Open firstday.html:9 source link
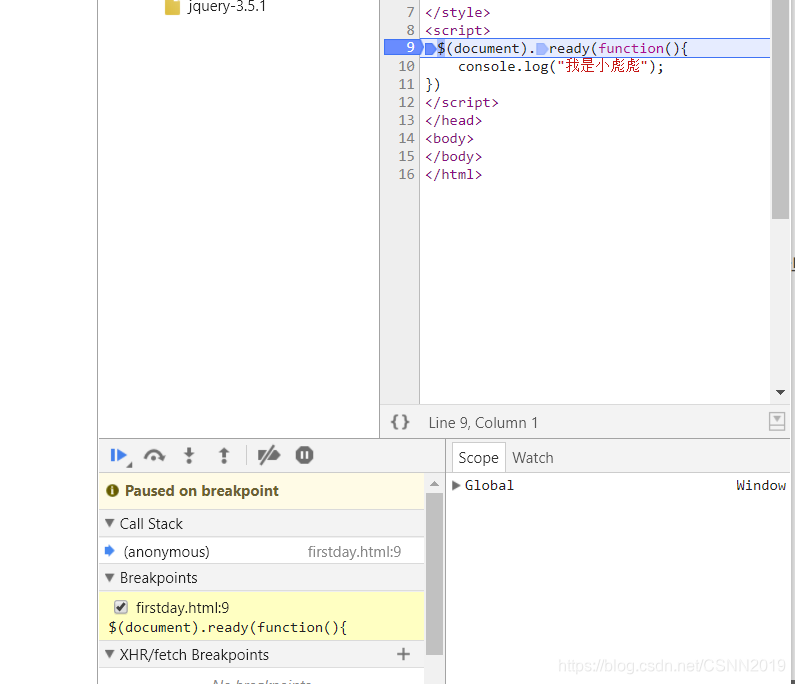This screenshot has width=795, height=684. 354,552
